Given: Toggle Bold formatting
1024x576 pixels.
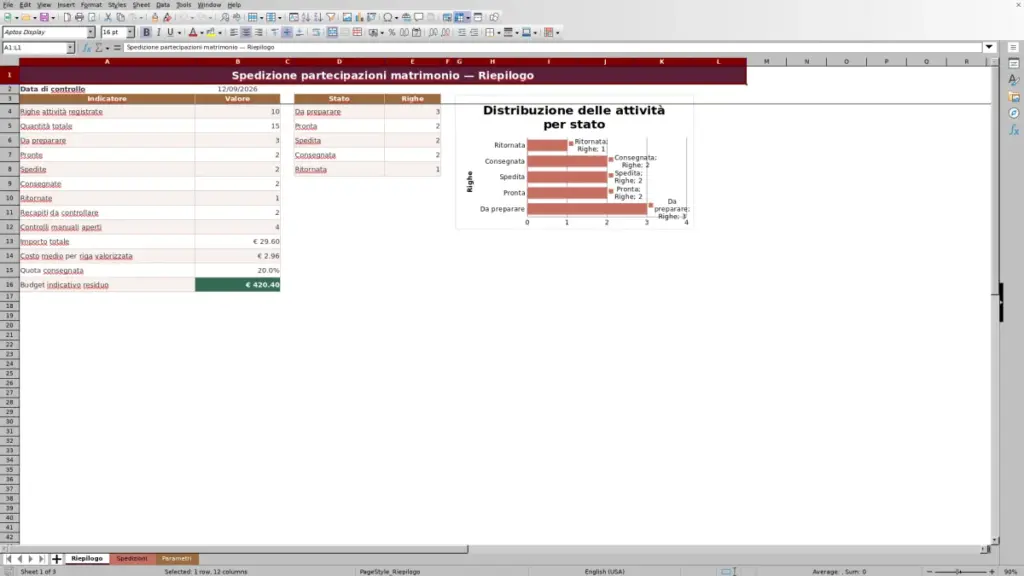Looking at the screenshot, I should [146, 33].
